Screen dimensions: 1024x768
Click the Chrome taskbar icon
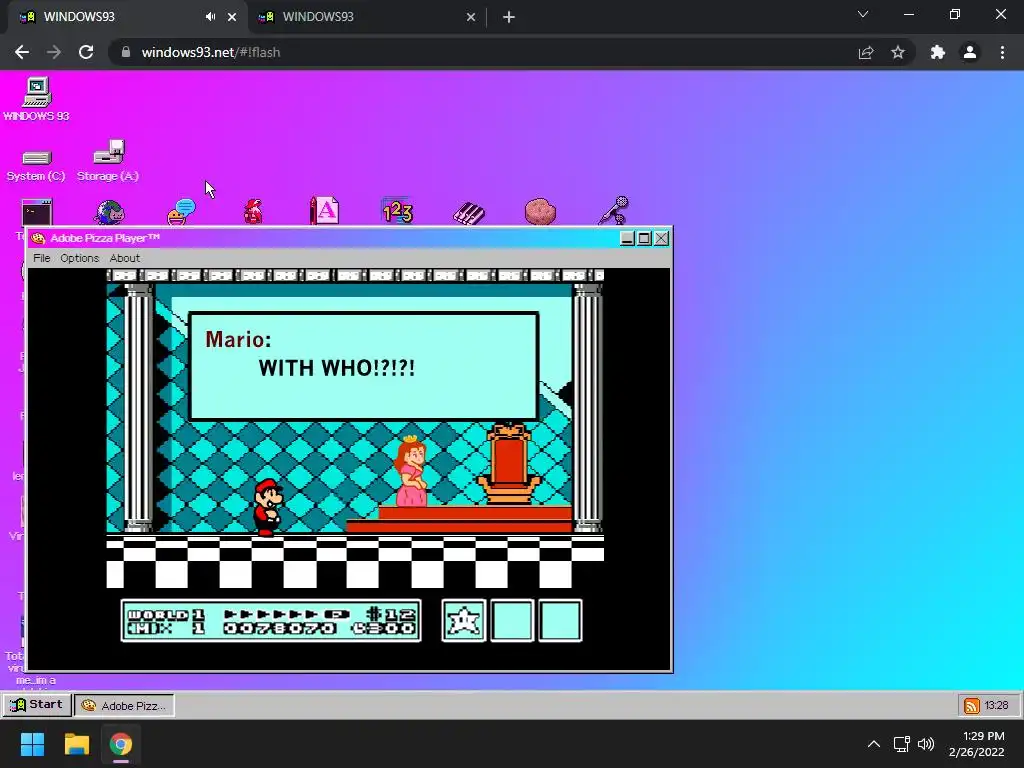pyautogui.click(x=121, y=744)
